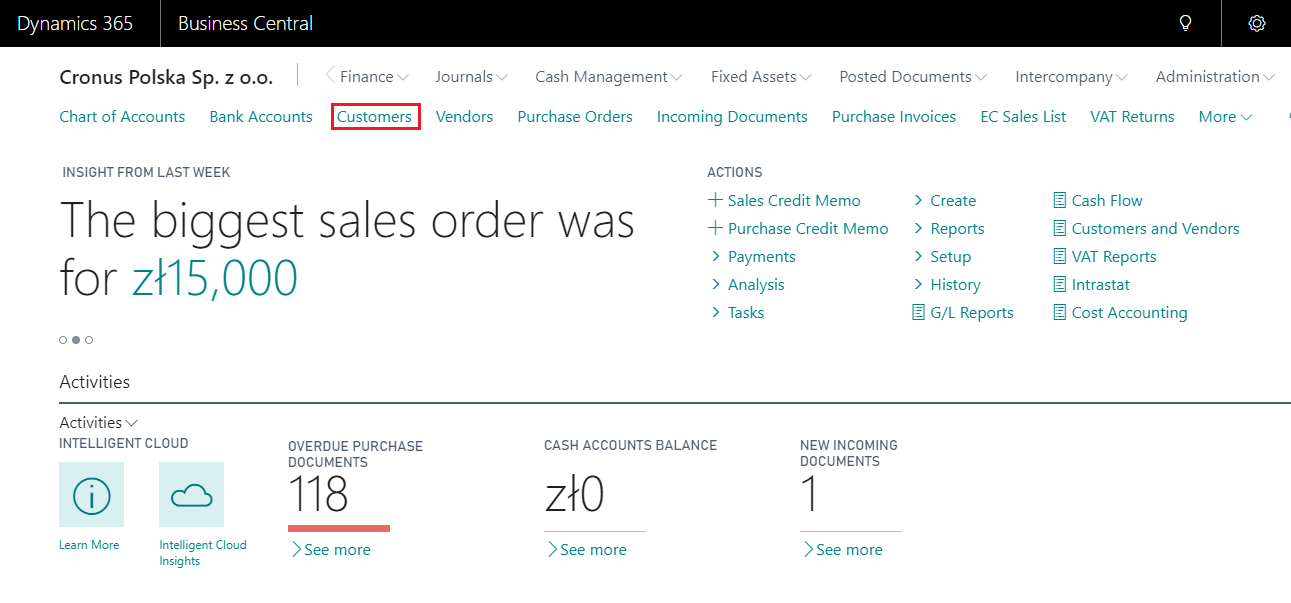
Task: Expand the Create actions group
Action: pos(944,200)
